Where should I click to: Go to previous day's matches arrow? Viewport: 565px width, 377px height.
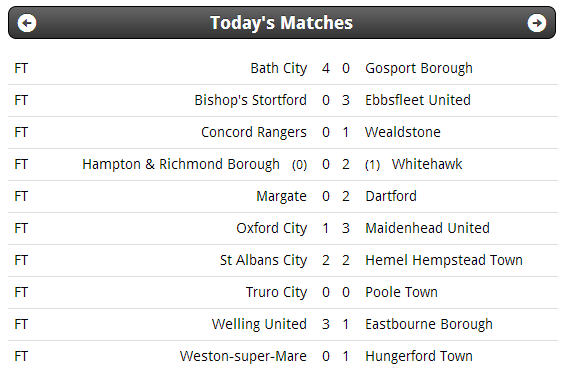(x=27, y=23)
